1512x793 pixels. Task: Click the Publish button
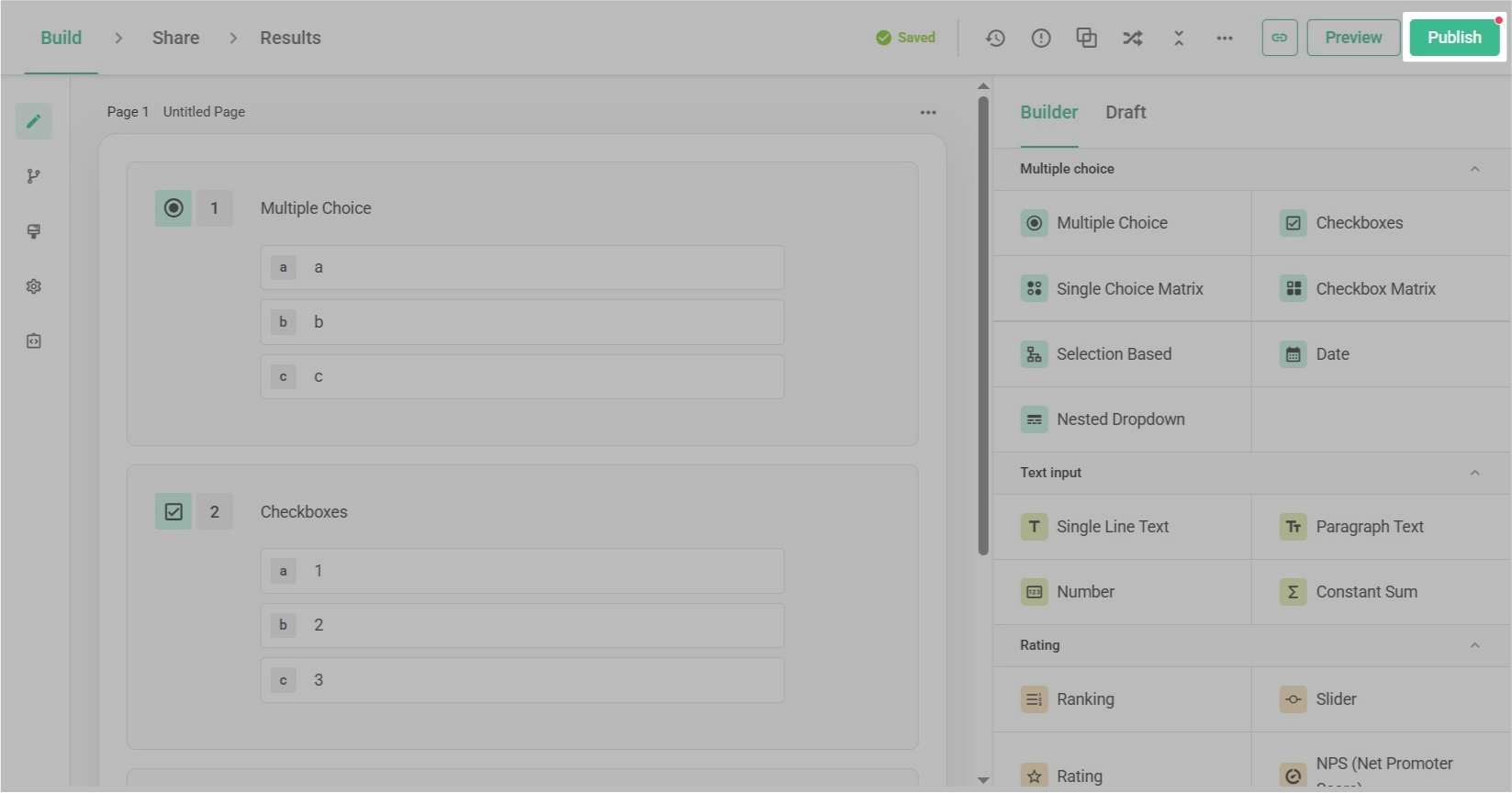tap(1454, 38)
